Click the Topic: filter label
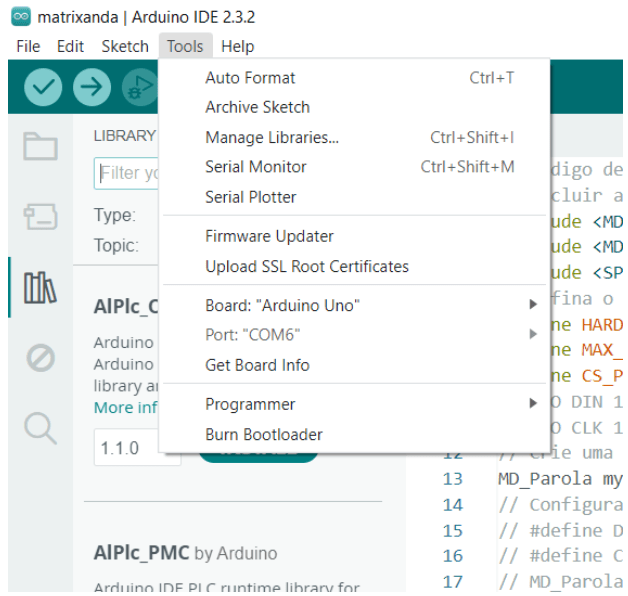Screen dimensions: 628x596 tap(116, 245)
